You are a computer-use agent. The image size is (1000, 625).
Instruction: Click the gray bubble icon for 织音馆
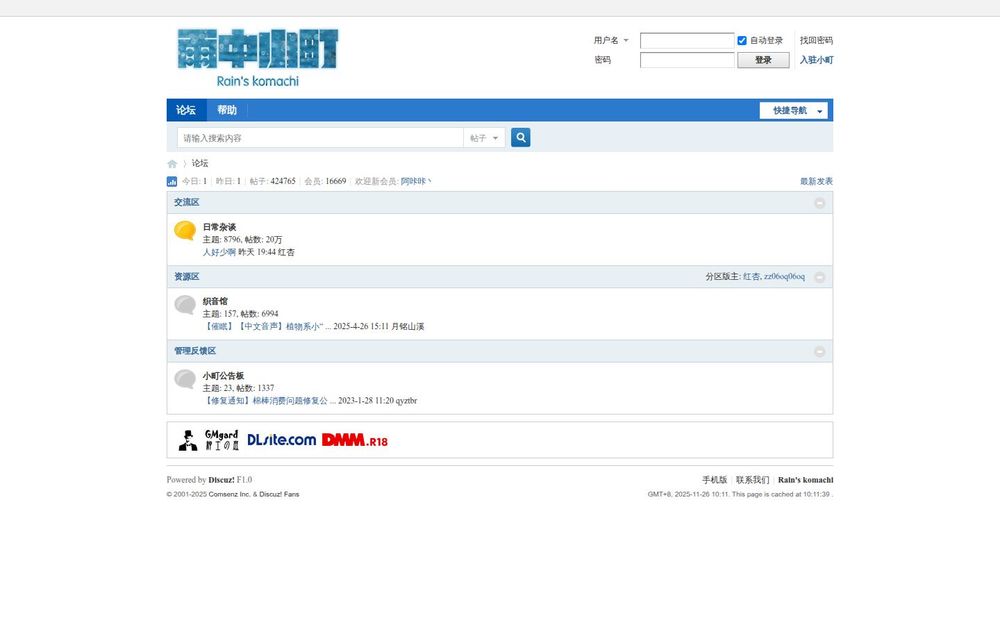[185, 305]
